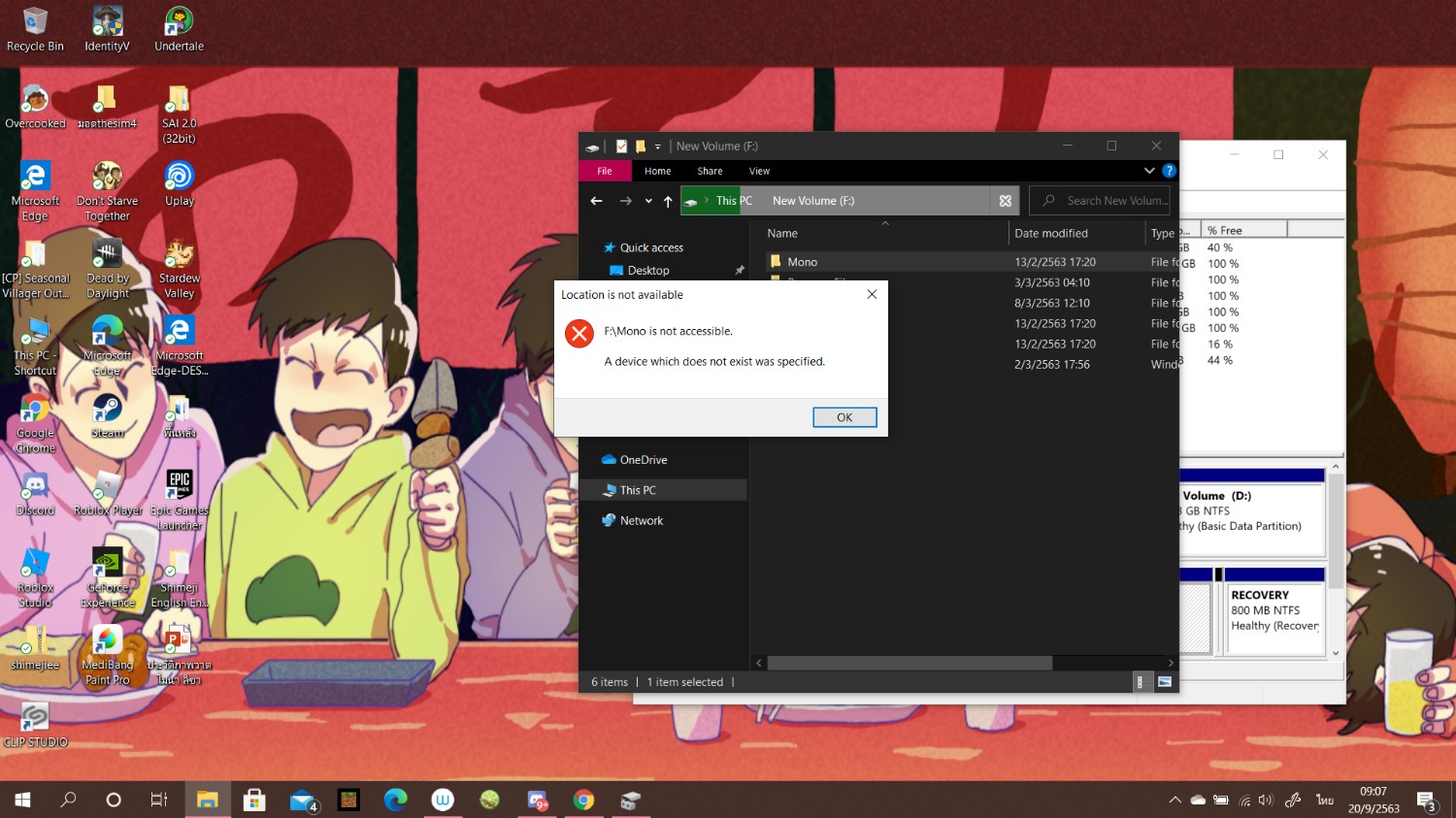Viewport: 1456px width, 818px height.
Task: Select the Undertale desktop icon
Action: (179, 30)
